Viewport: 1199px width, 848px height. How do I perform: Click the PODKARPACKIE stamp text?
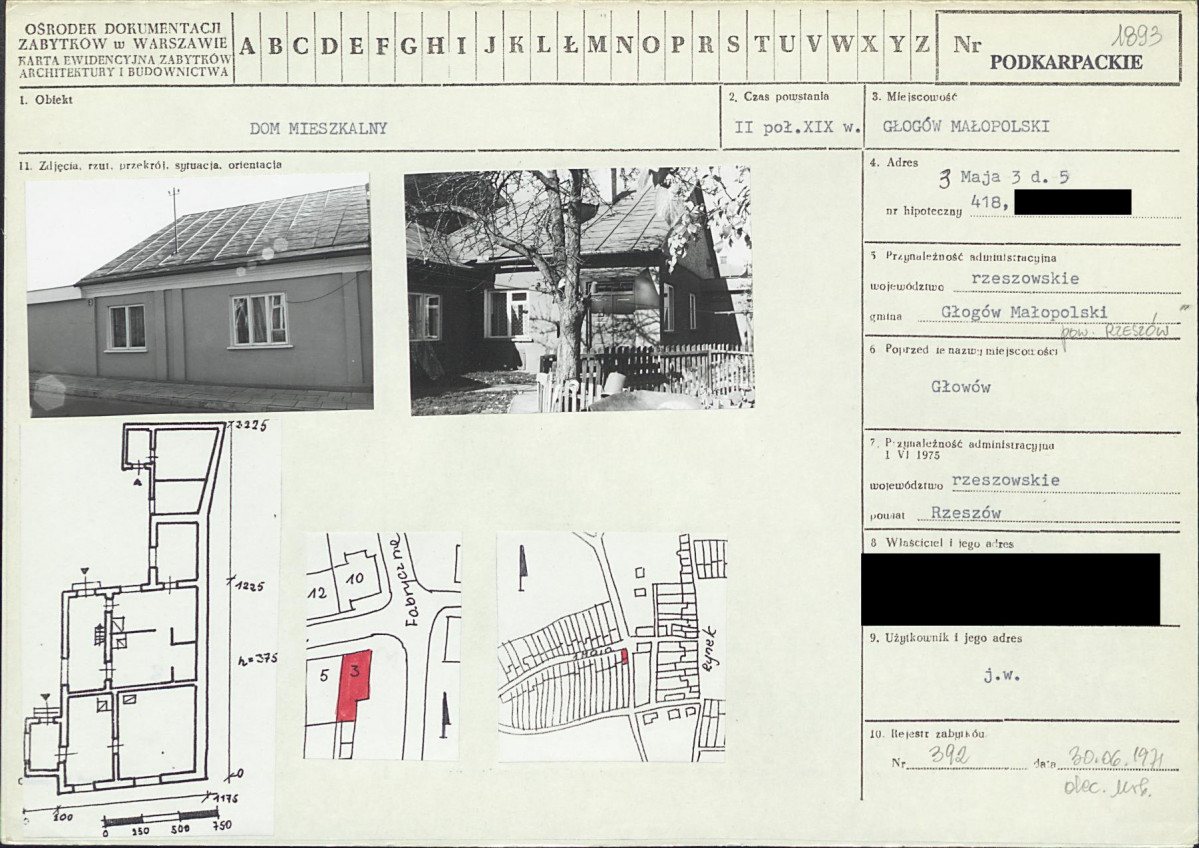[x=1065, y=62]
